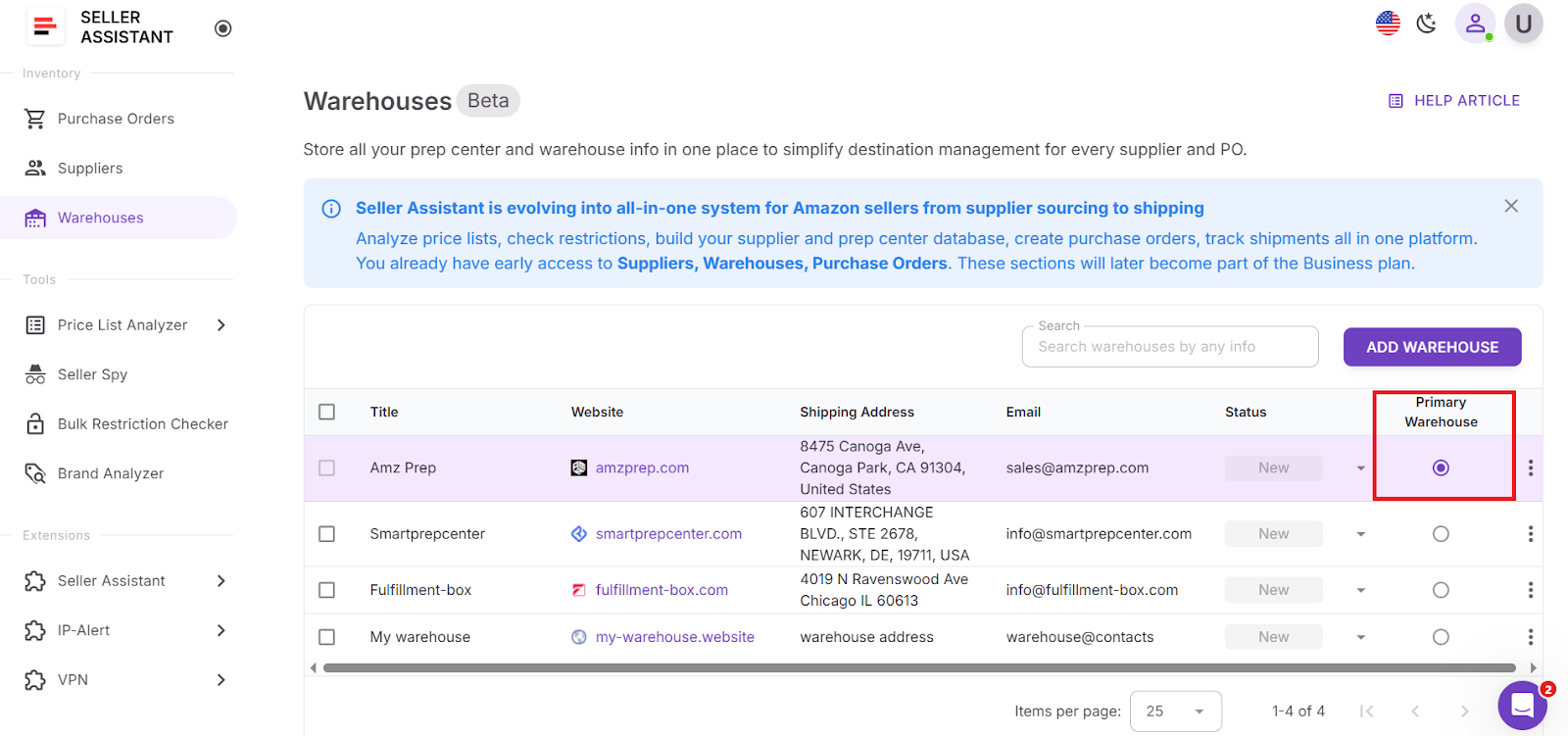Click the Add Warehouse button
This screenshot has width=1568, height=736.
click(1432, 347)
